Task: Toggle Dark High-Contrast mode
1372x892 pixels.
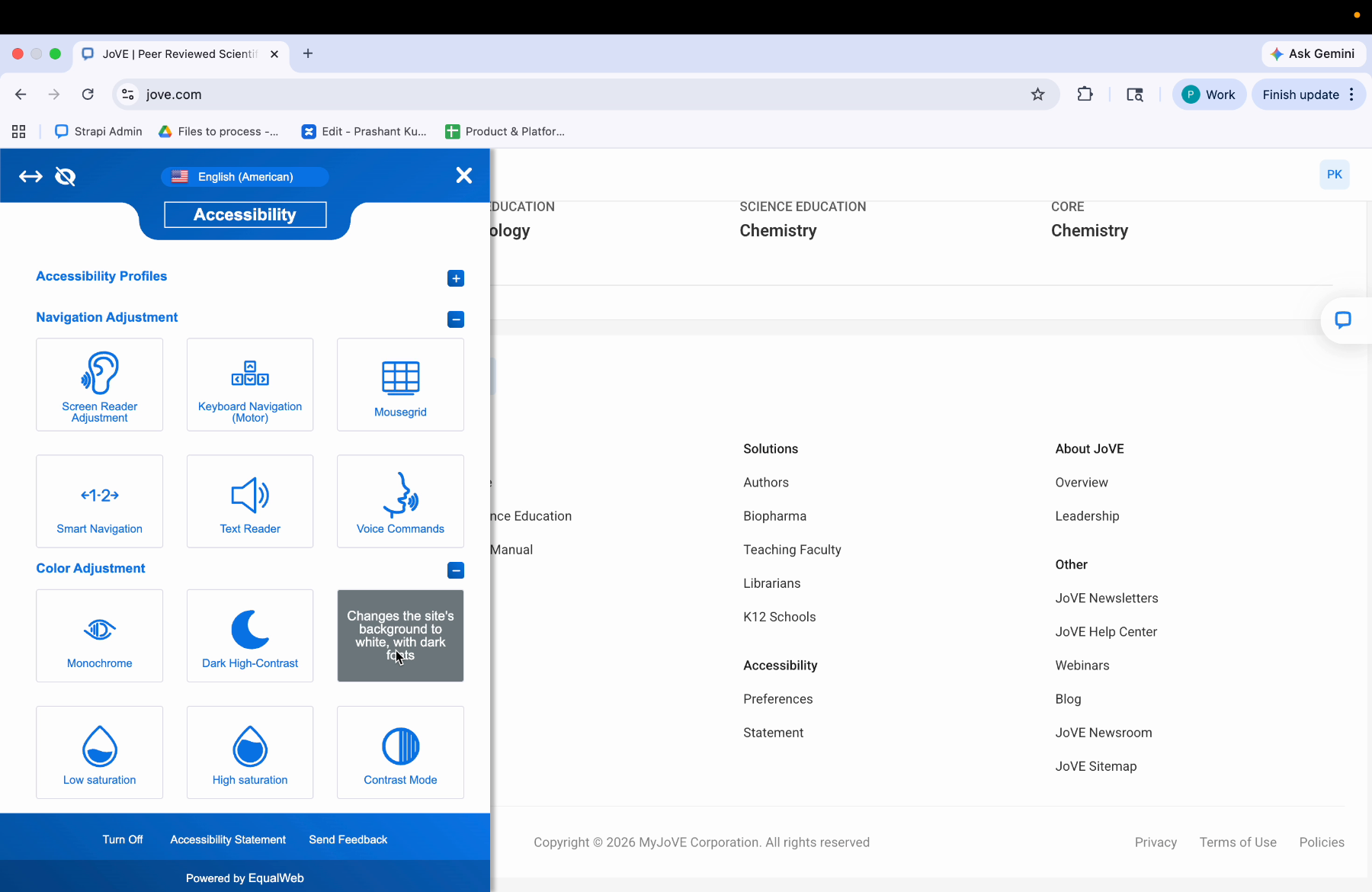Action: (x=250, y=636)
